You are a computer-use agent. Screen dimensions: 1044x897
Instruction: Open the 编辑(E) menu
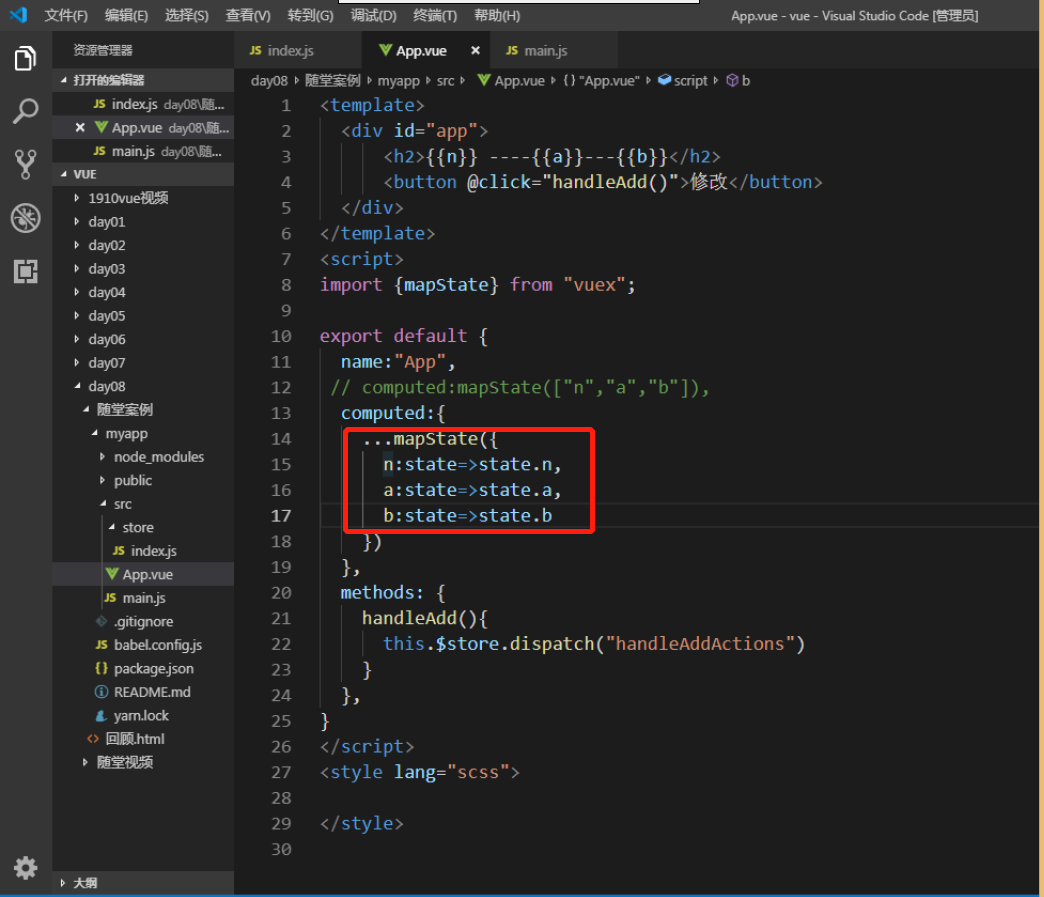pos(127,15)
